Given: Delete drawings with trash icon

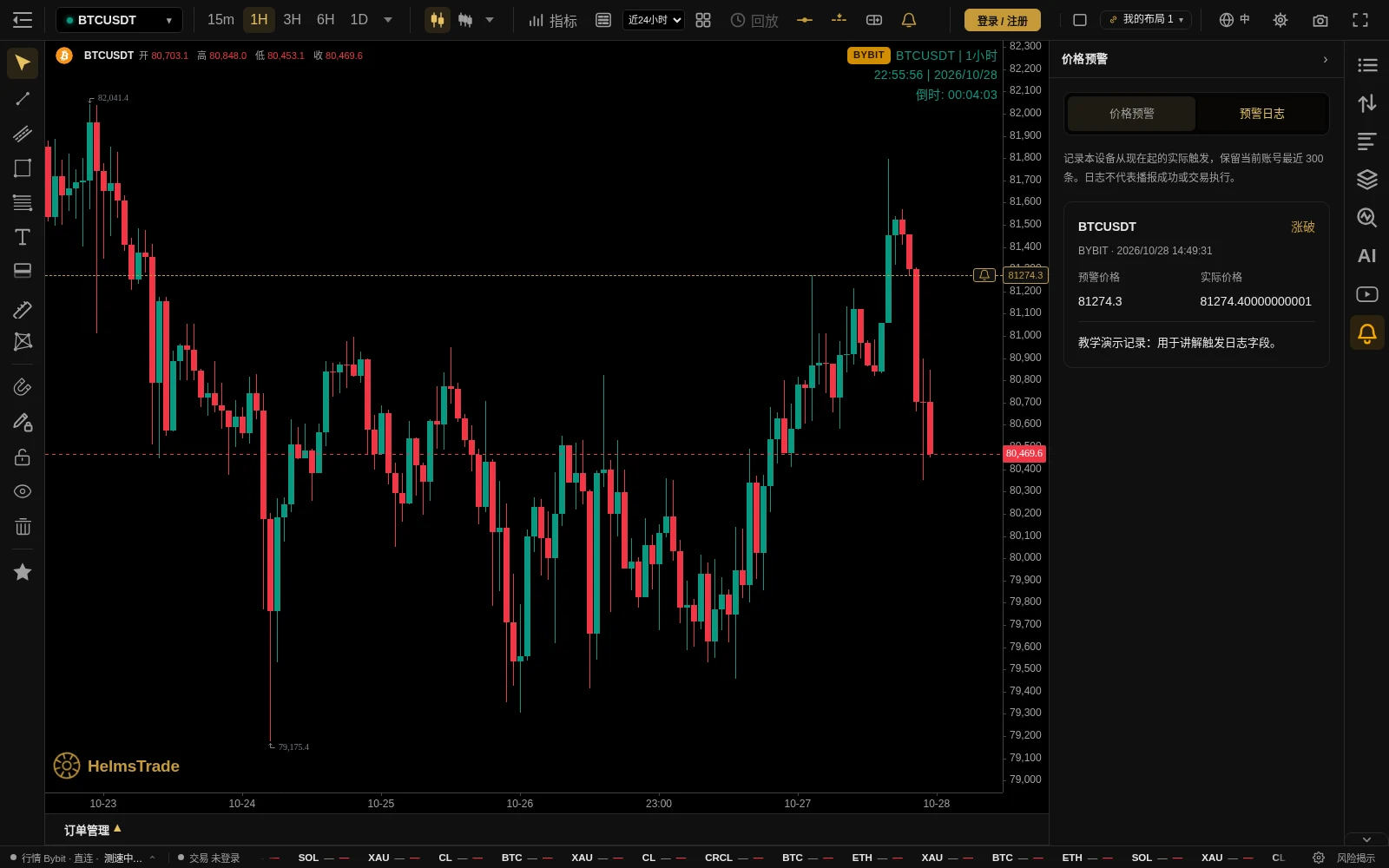Looking at the screenshot, I should [23, 527].
